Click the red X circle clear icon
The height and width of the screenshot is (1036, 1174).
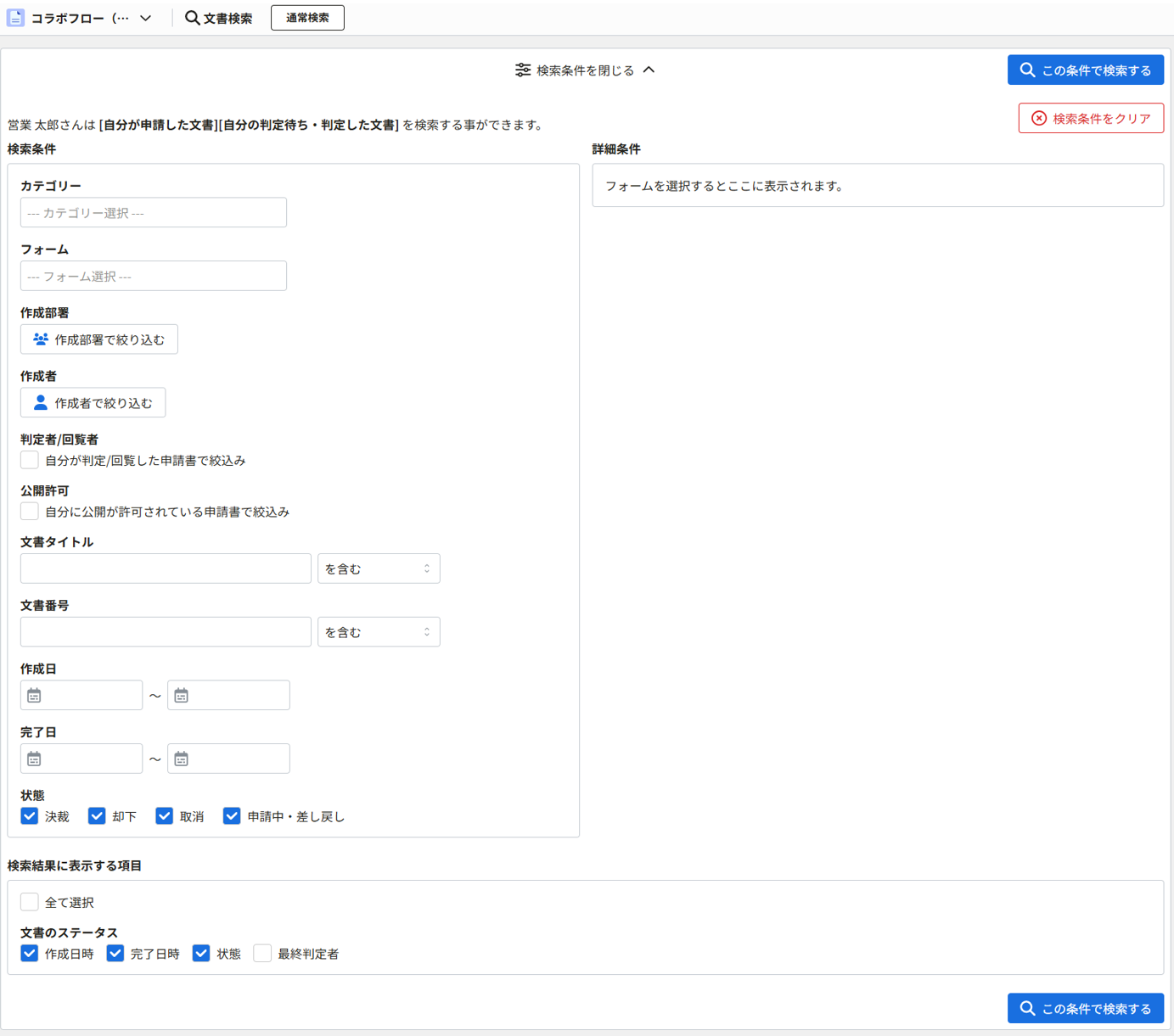1039,119
